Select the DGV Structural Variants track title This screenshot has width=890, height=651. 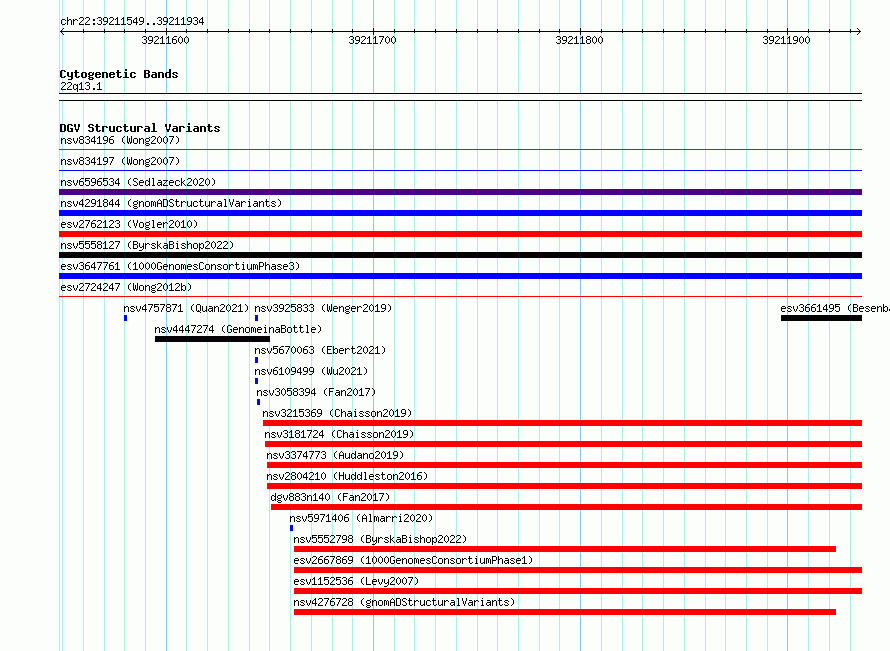140,128
